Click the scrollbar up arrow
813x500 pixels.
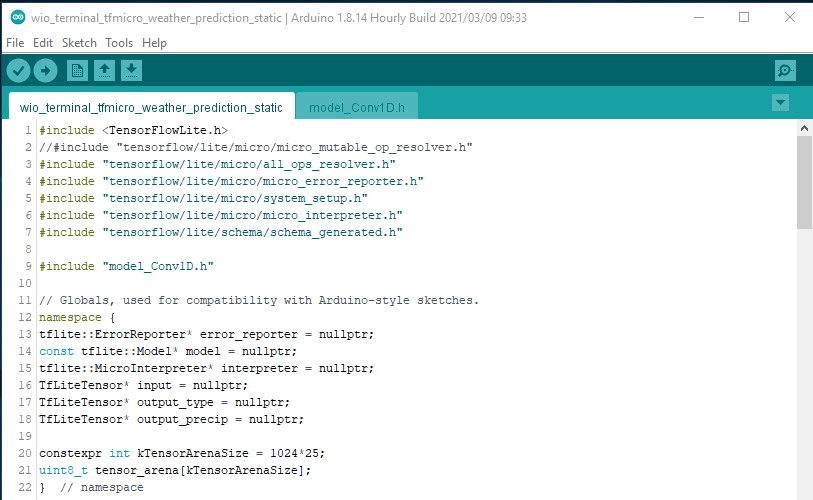(x=804, y=128)
